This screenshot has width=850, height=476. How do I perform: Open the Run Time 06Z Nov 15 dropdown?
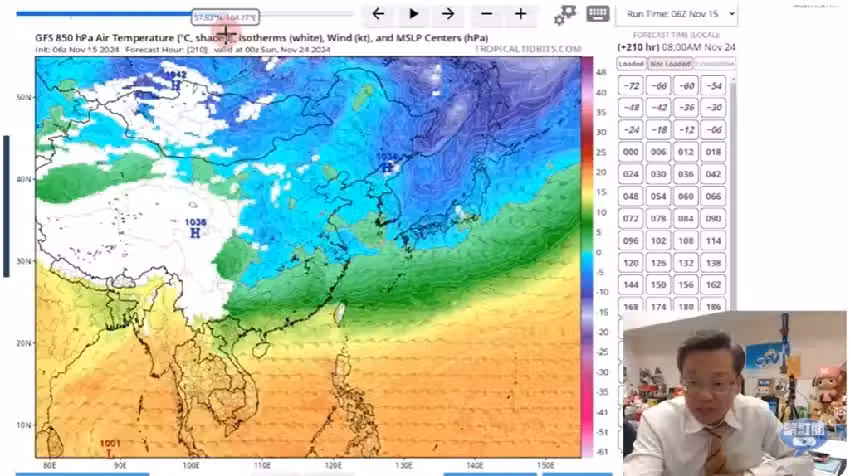click(x=678, y=13)
